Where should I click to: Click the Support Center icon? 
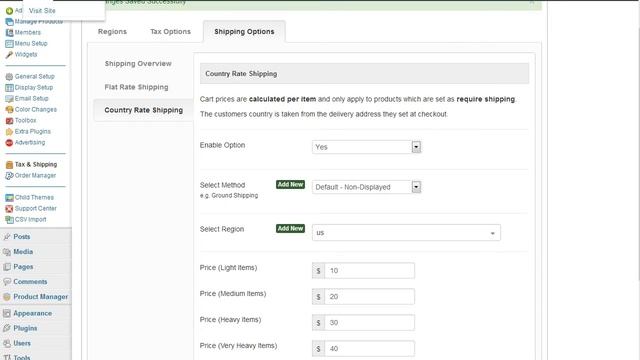pos(9,209)
